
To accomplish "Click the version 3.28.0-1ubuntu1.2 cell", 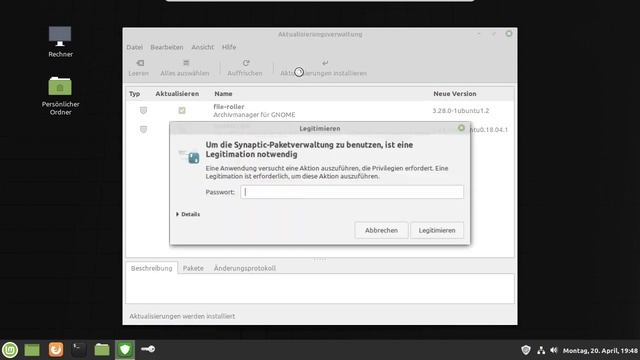I will 461,111.
